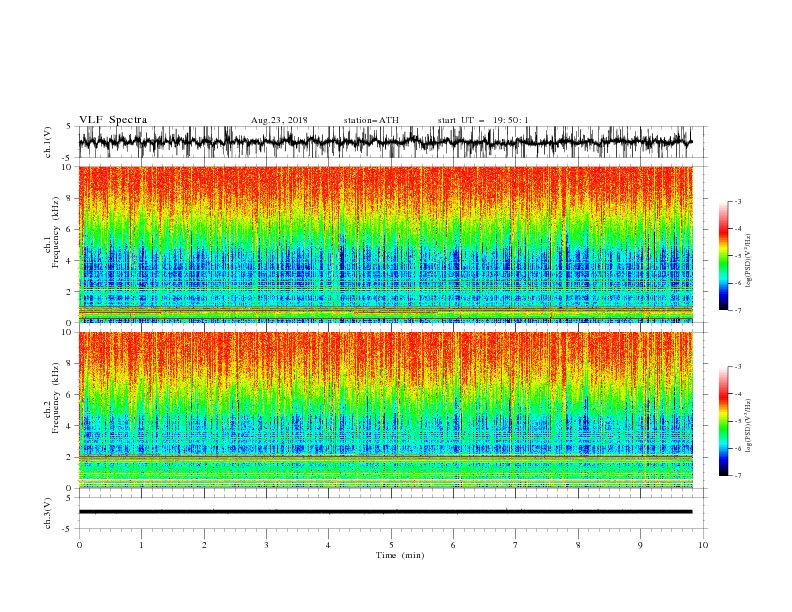The height and width of the screenshot is (612, 792).
Task: Click the "VLF Spectra" title text
Action: pos(113,120)
